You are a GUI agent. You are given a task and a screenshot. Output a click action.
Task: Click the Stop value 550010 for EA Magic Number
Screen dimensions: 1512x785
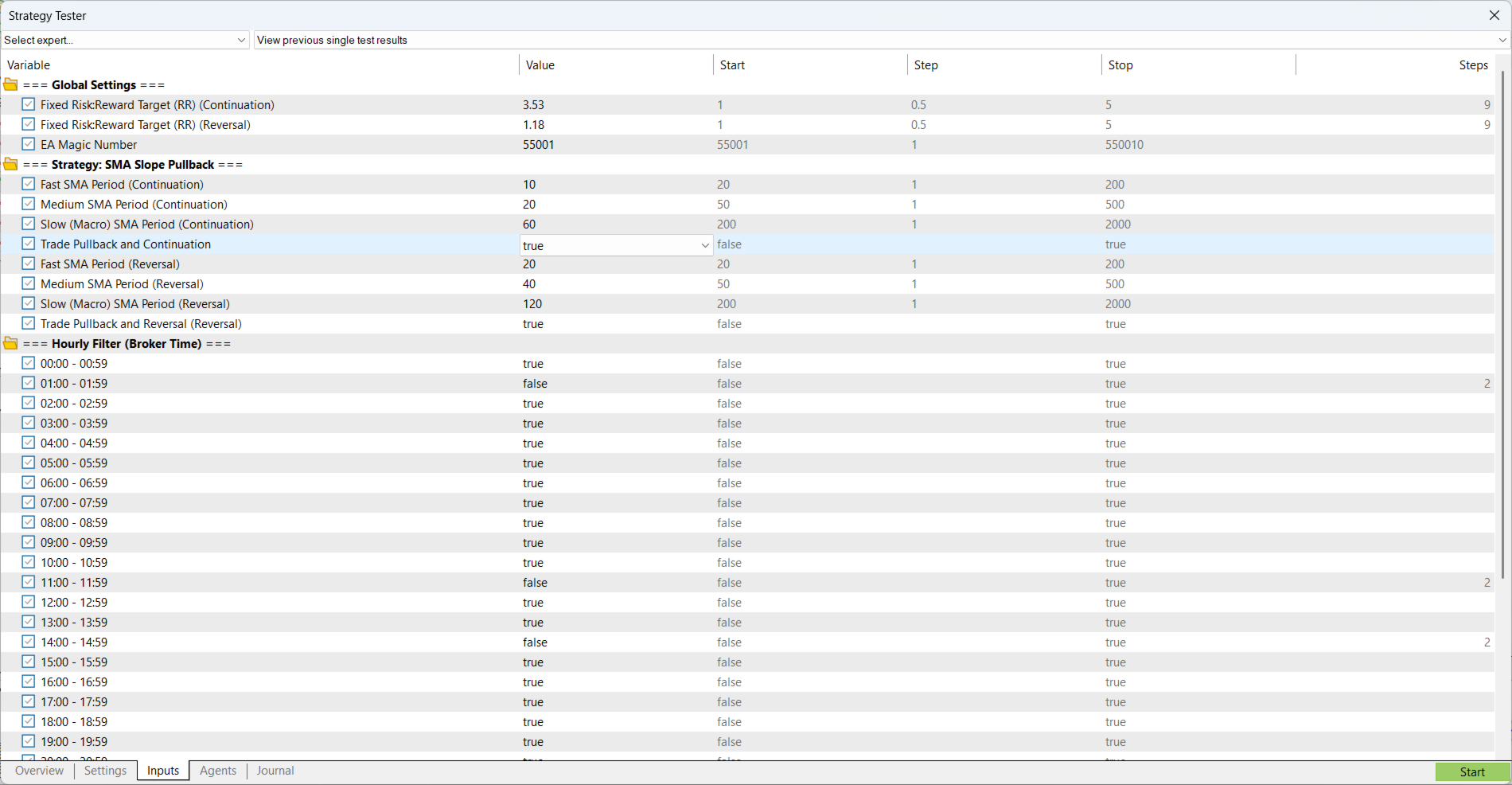[1124, 145]
